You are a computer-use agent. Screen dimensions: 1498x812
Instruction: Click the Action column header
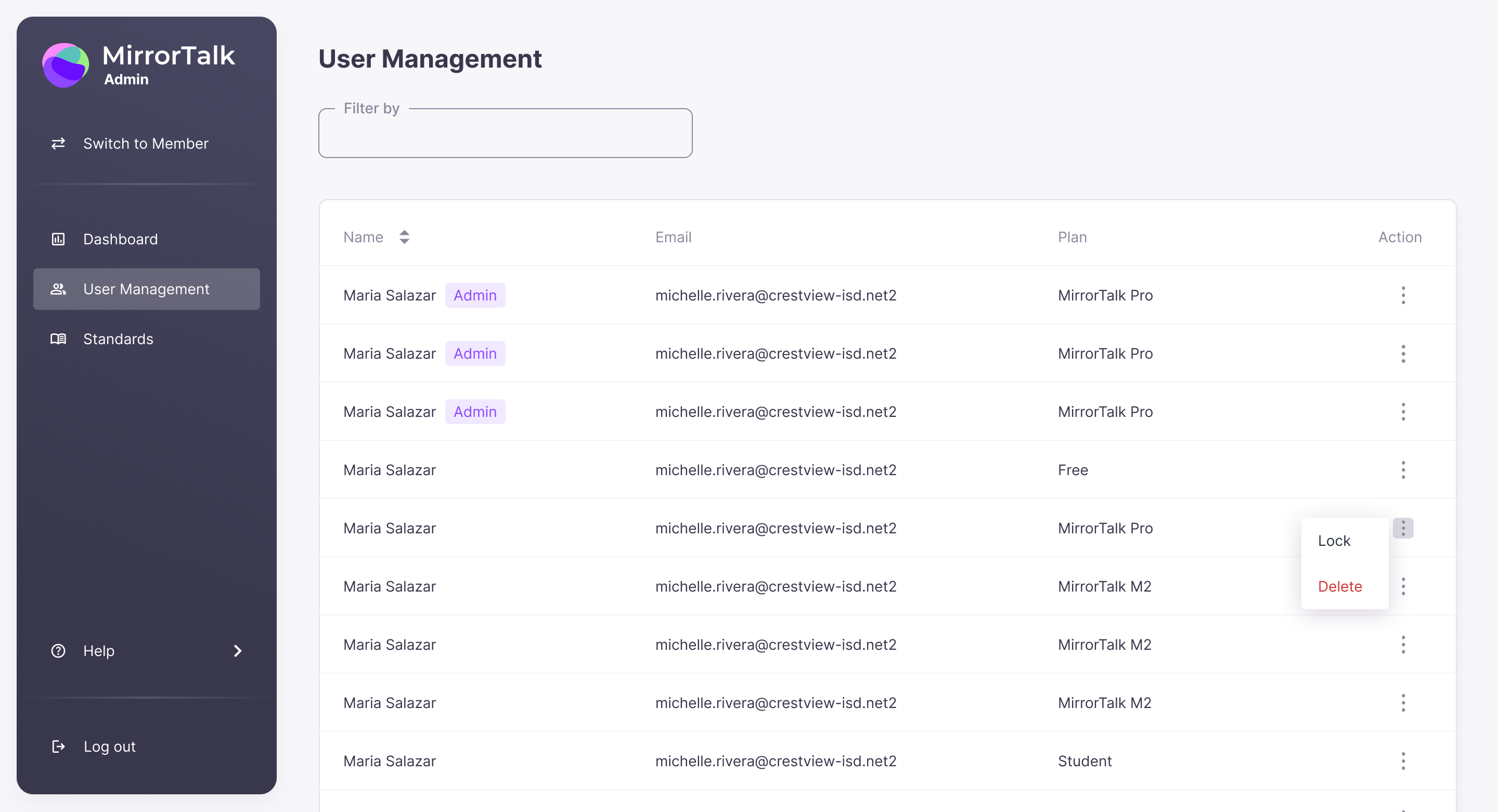[1400, 237]
